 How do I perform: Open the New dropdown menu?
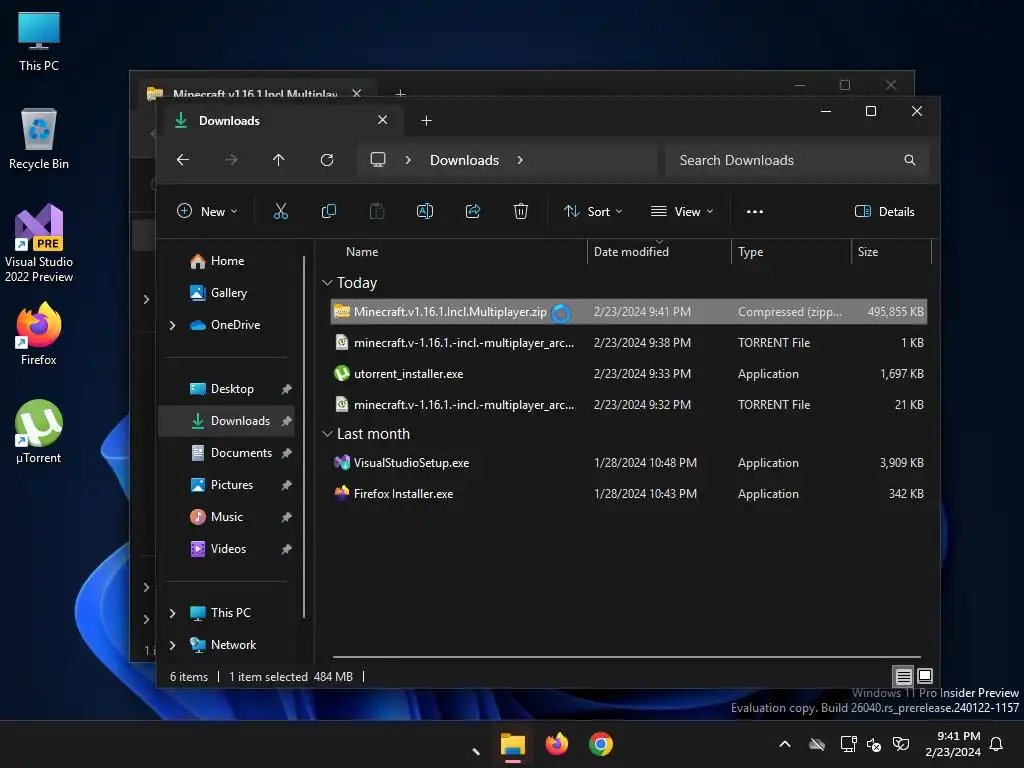coord(207,212)
